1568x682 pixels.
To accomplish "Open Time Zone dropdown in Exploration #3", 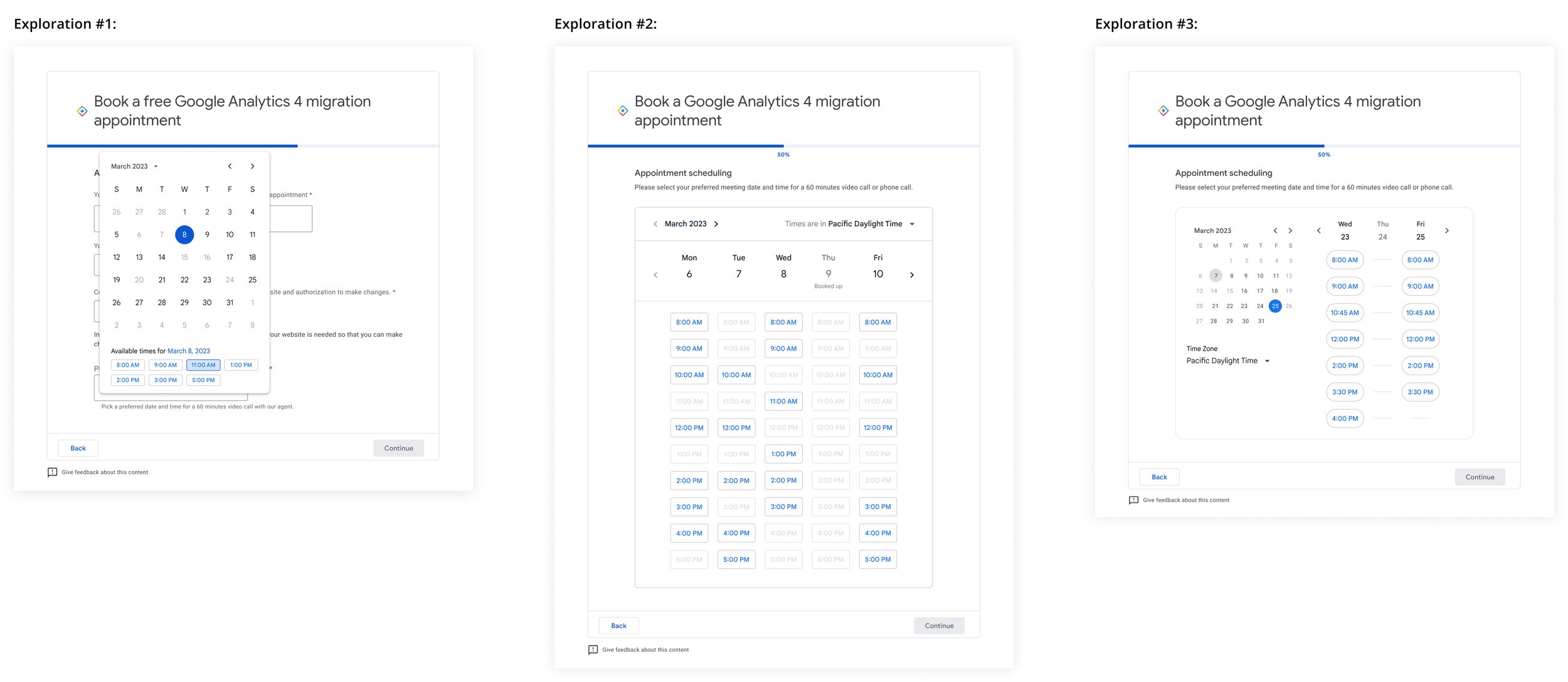I will (1228, 361).
